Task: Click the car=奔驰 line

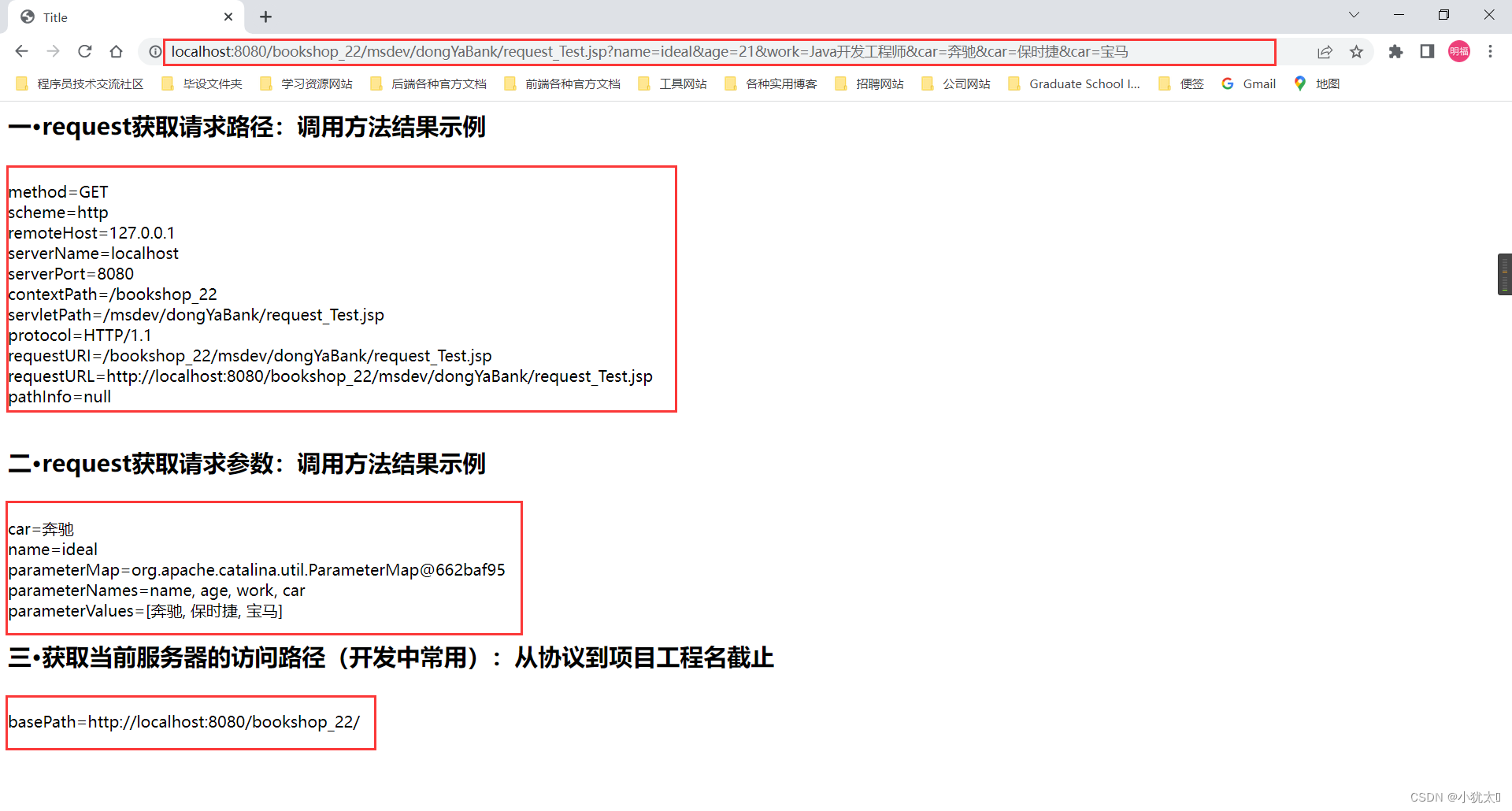Action: [x=41, y=529]
